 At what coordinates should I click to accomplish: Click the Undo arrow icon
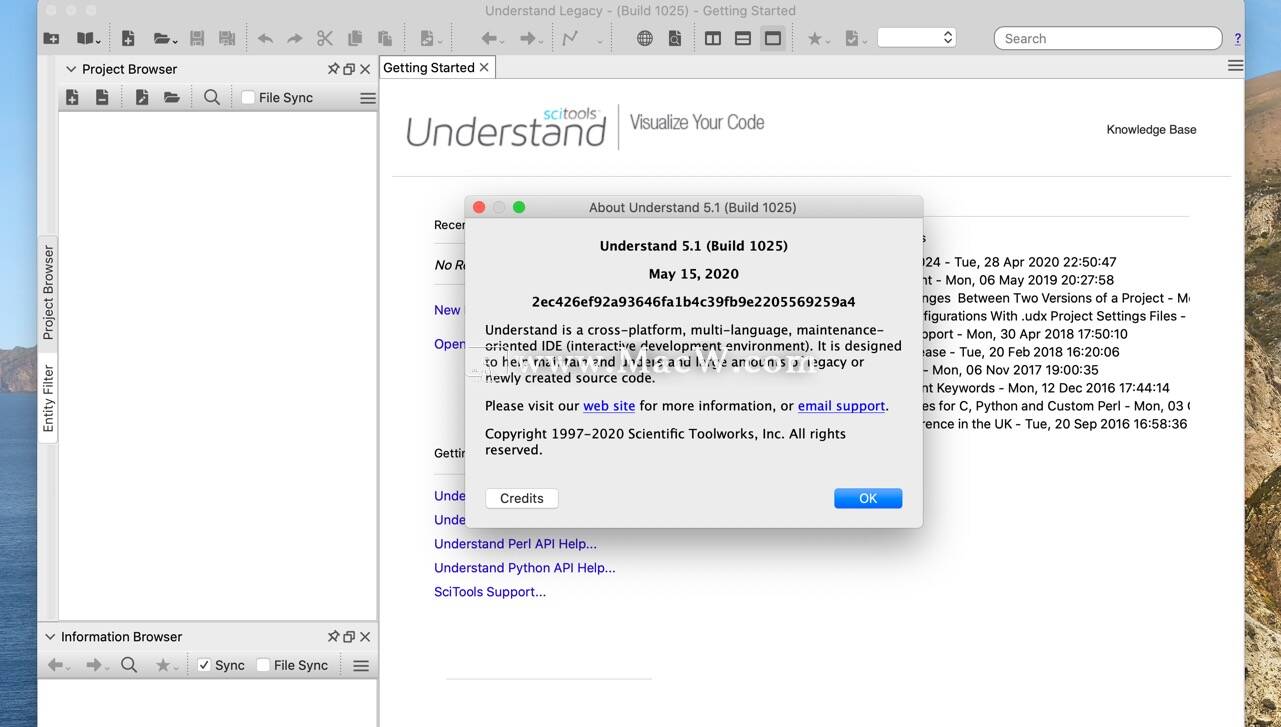(265, 38)
